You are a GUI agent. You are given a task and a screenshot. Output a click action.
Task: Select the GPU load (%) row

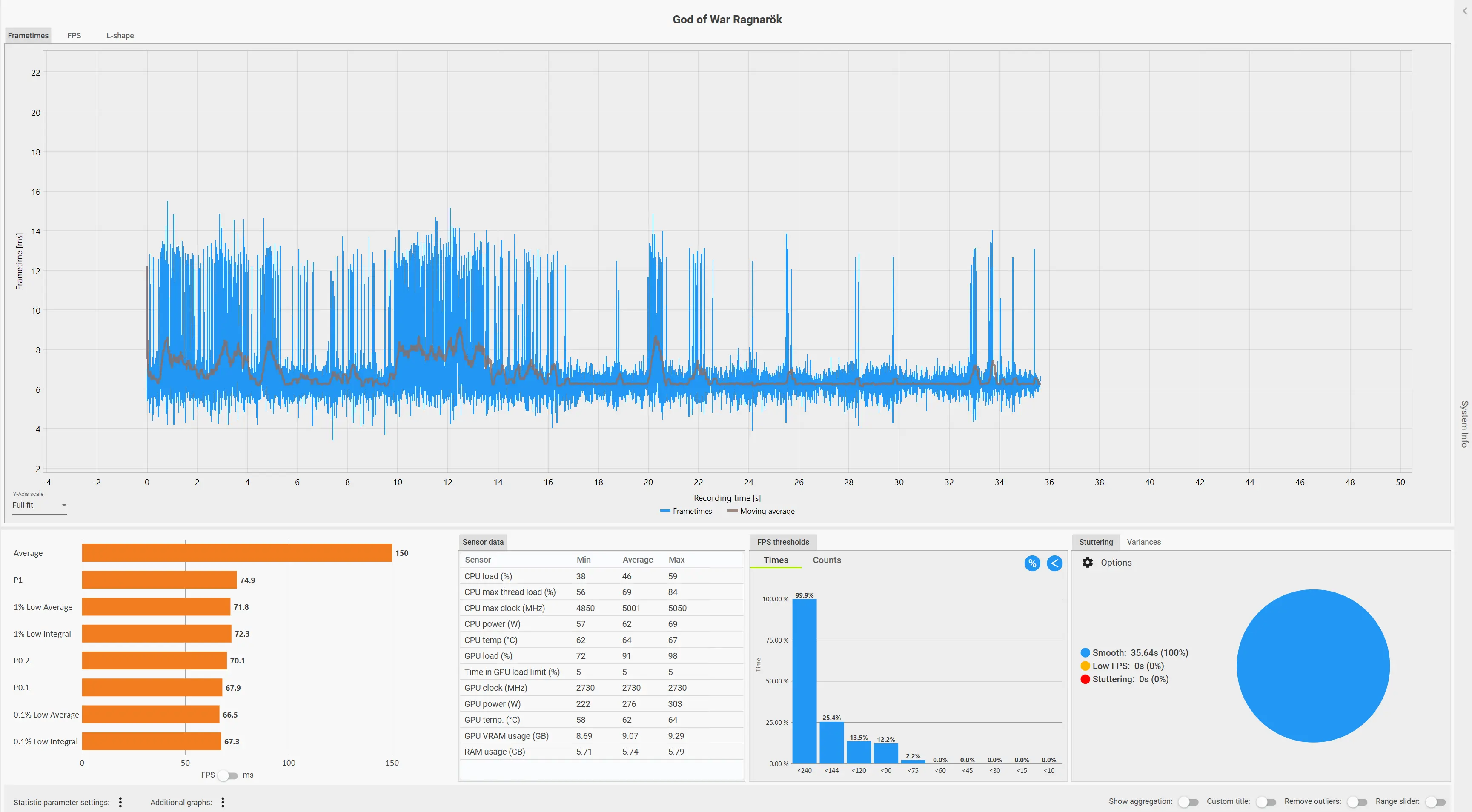click(x=602, y=656)
